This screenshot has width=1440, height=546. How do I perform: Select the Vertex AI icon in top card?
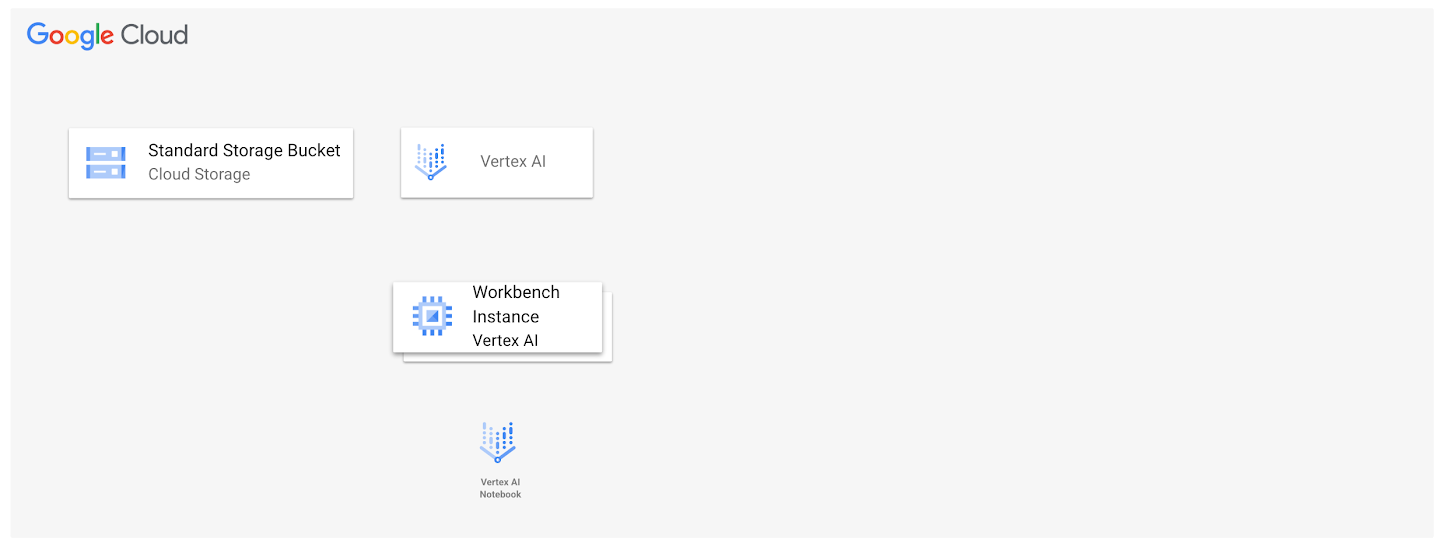(431, 162)
